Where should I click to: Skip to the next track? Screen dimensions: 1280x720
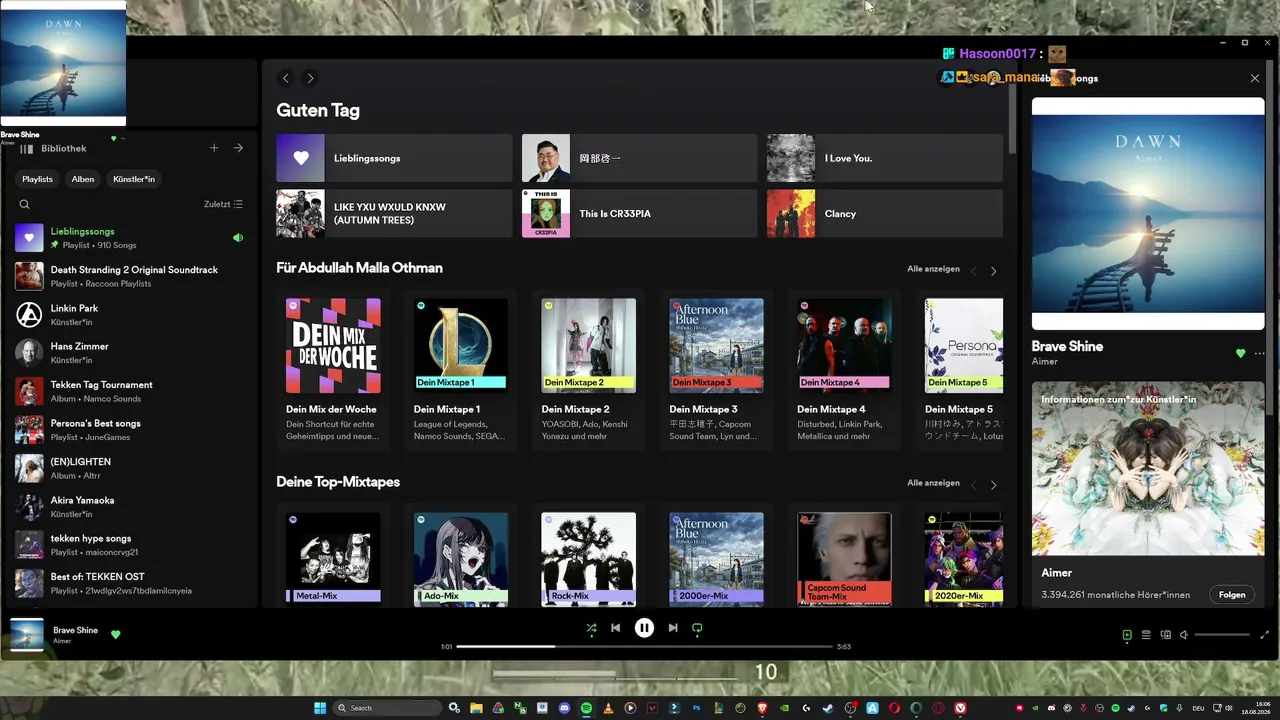(673, 628)
